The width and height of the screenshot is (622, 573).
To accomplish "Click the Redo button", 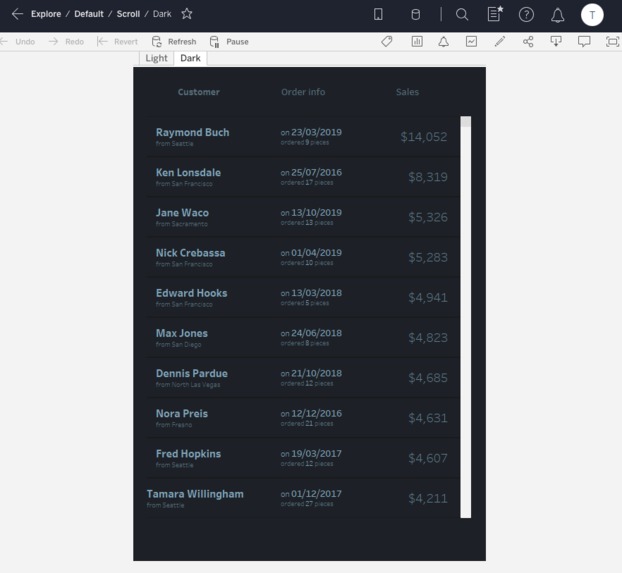I will (x=66, y=42).
